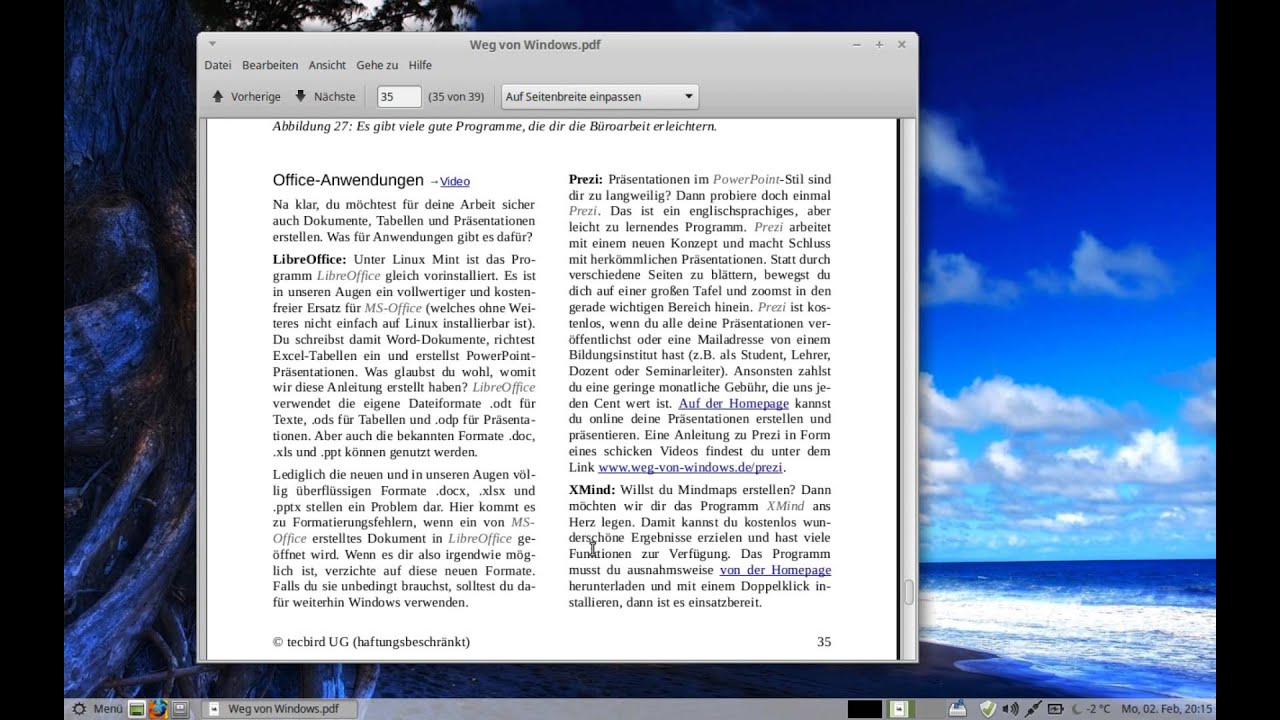Viewport: 1280px width, 720px height.
Task: Open the volume control speaker icon
Action: (1010, 709)
